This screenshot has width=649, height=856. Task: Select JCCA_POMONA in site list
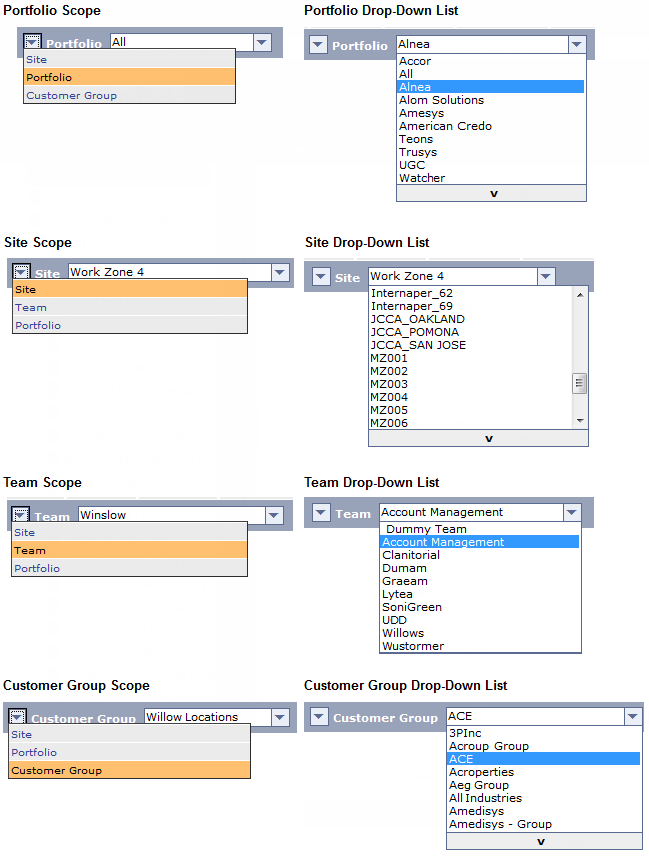[471, 332]
